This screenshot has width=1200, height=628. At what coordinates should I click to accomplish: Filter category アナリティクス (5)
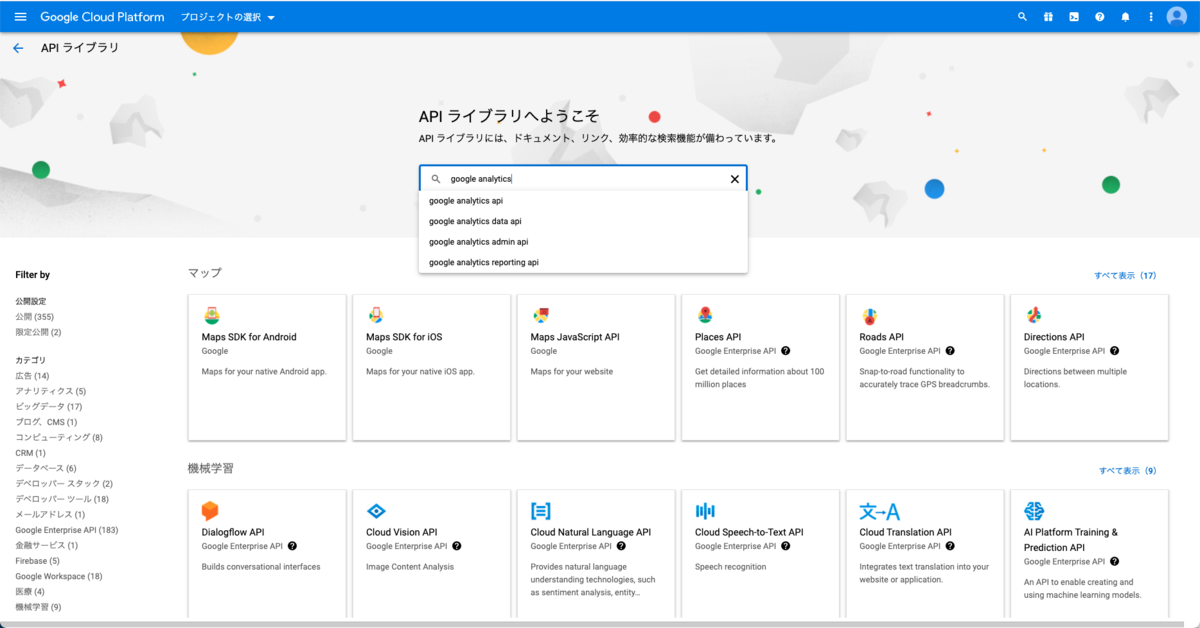coord(51,391)
